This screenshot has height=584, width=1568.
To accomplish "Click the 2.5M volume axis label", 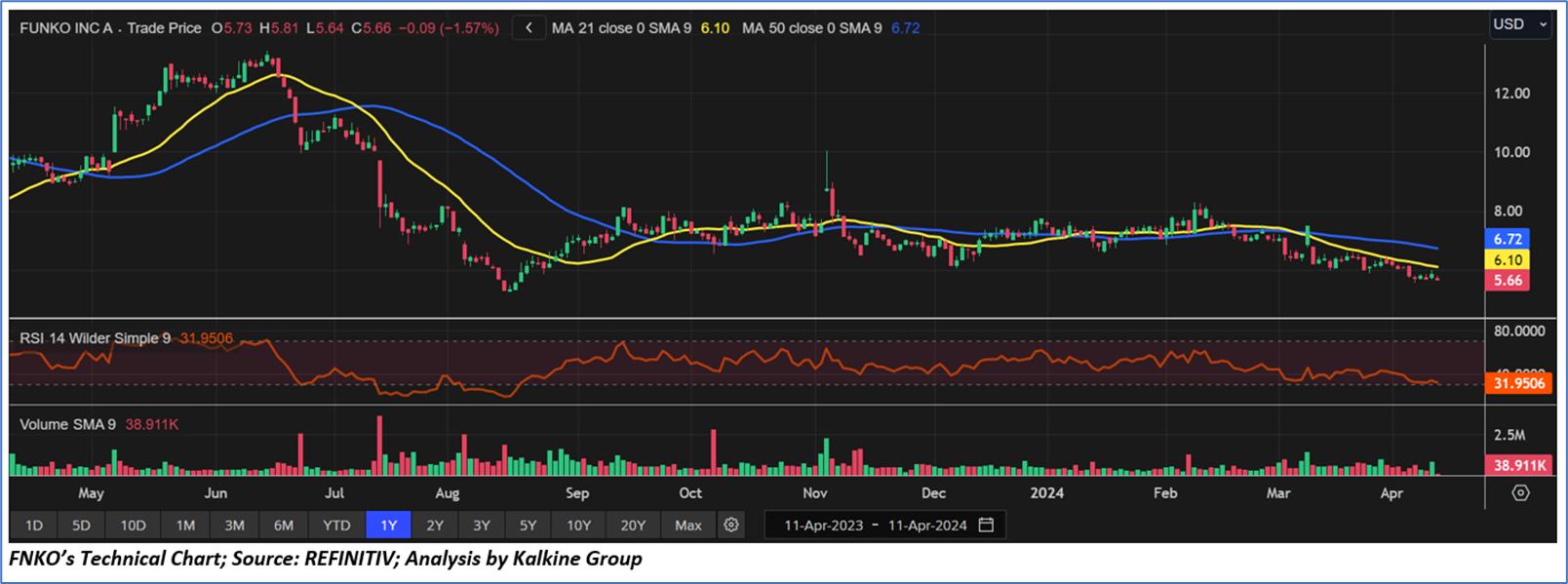I will (1509, 435).
